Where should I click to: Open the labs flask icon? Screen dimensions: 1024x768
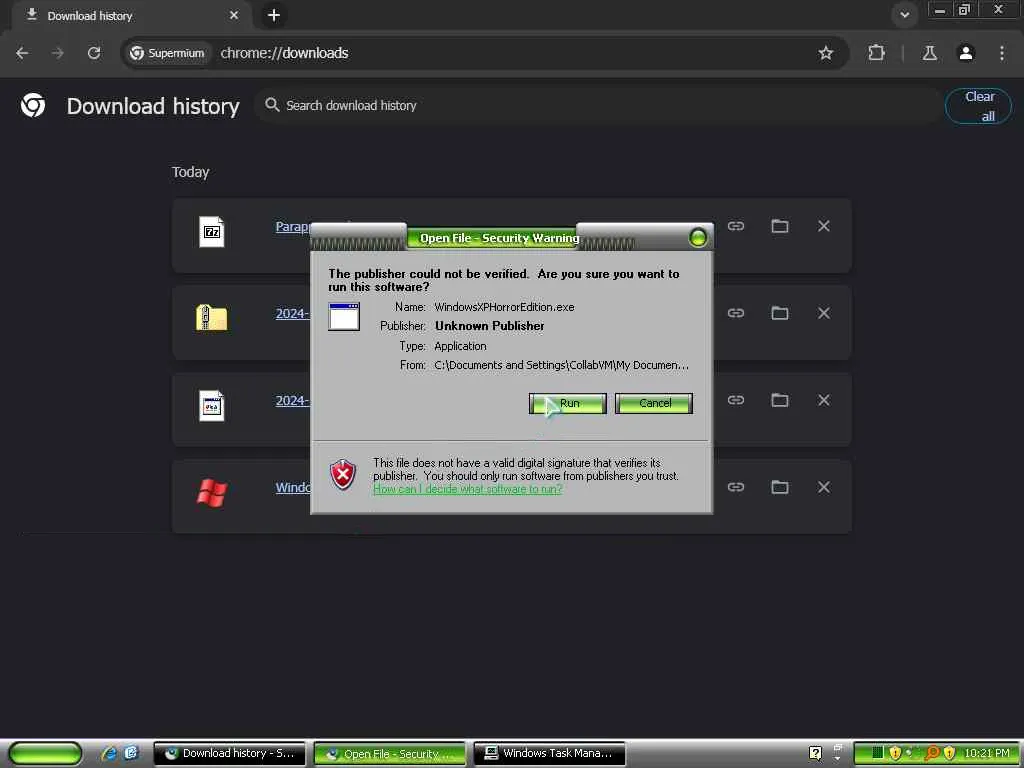929,53
